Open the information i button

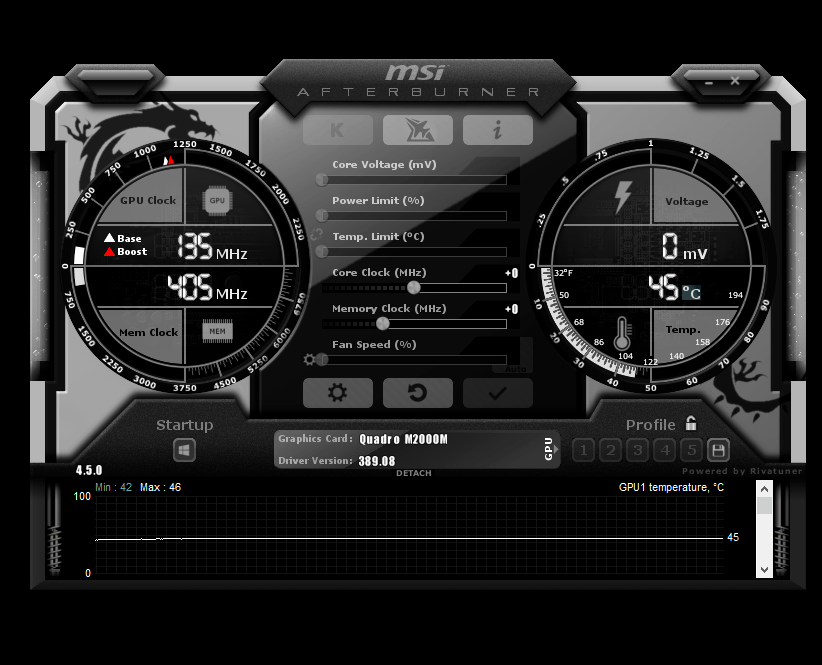[x=498, y=130]
